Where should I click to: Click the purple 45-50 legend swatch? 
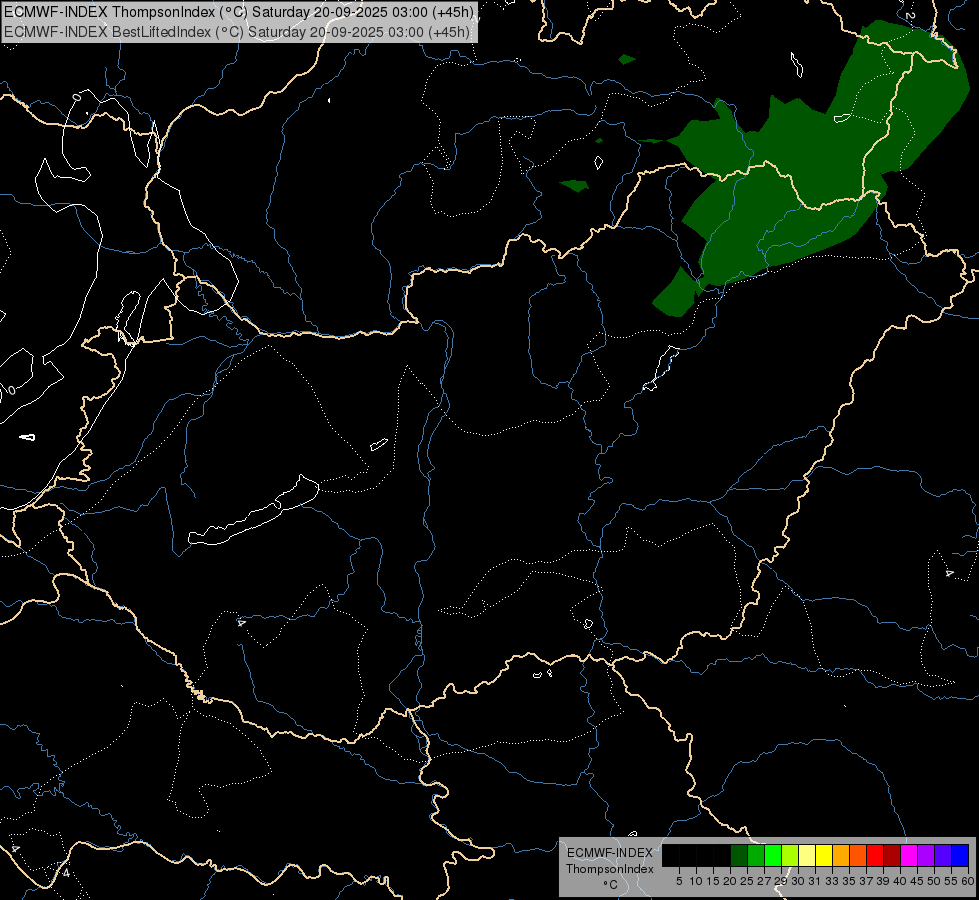pyautogui.click(x=926, y=855)
